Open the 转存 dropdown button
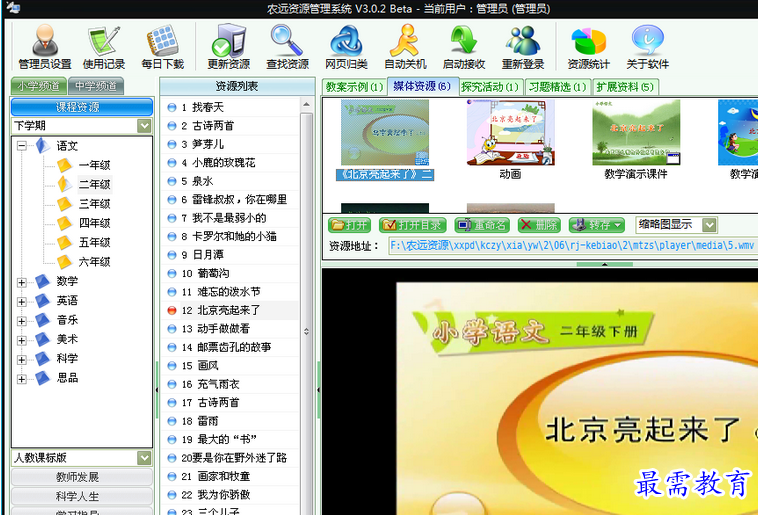The image size is (758, 515). (x=597, y=225)
